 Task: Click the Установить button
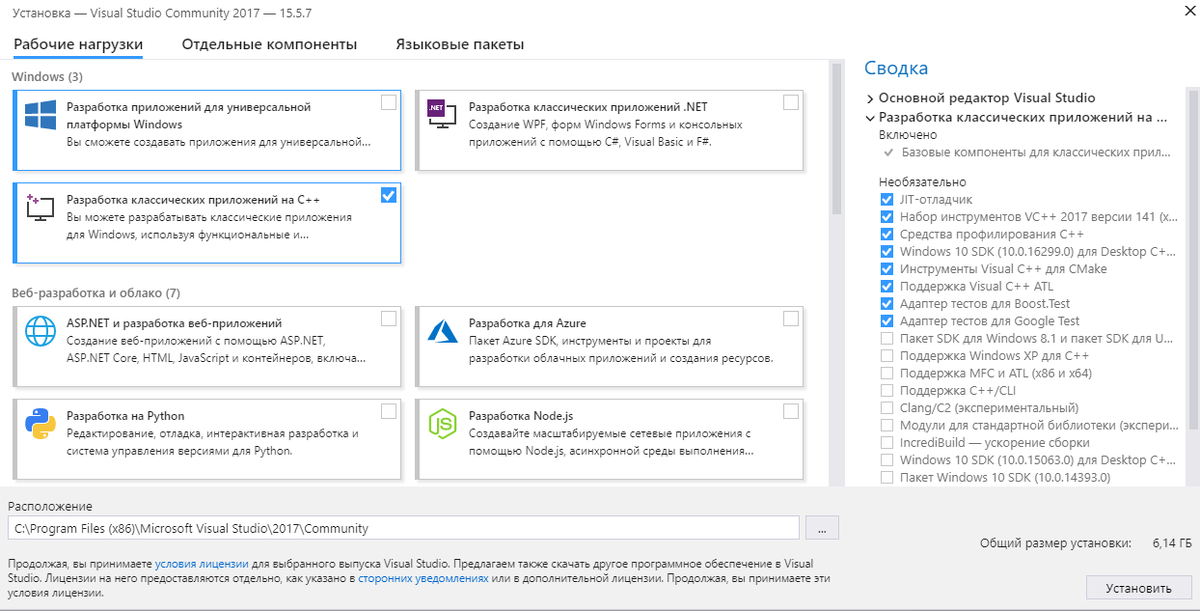click(x=1139, y=588)
